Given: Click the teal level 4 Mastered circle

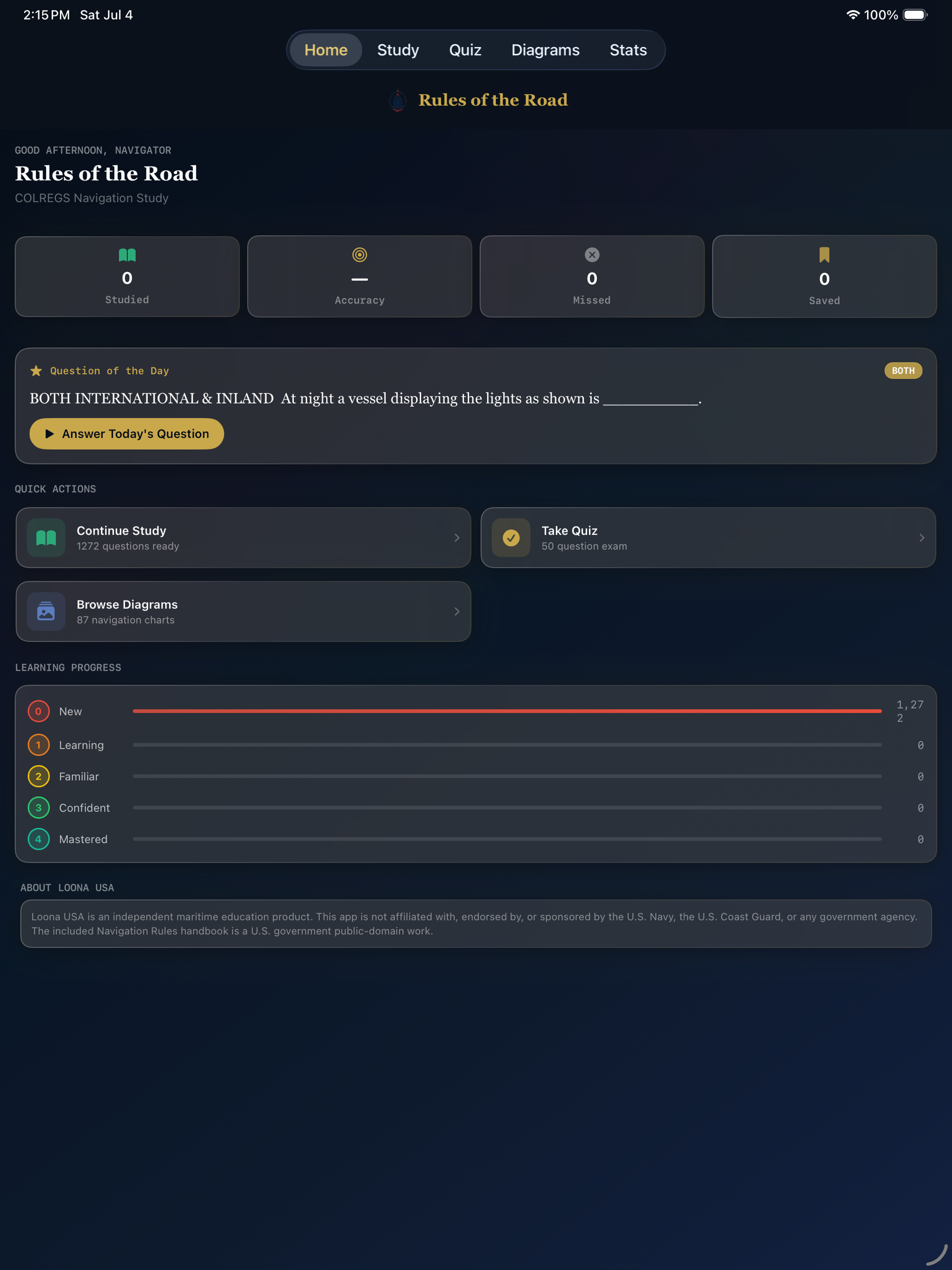Looking at the screenshot, I should (x=39, y=840).
